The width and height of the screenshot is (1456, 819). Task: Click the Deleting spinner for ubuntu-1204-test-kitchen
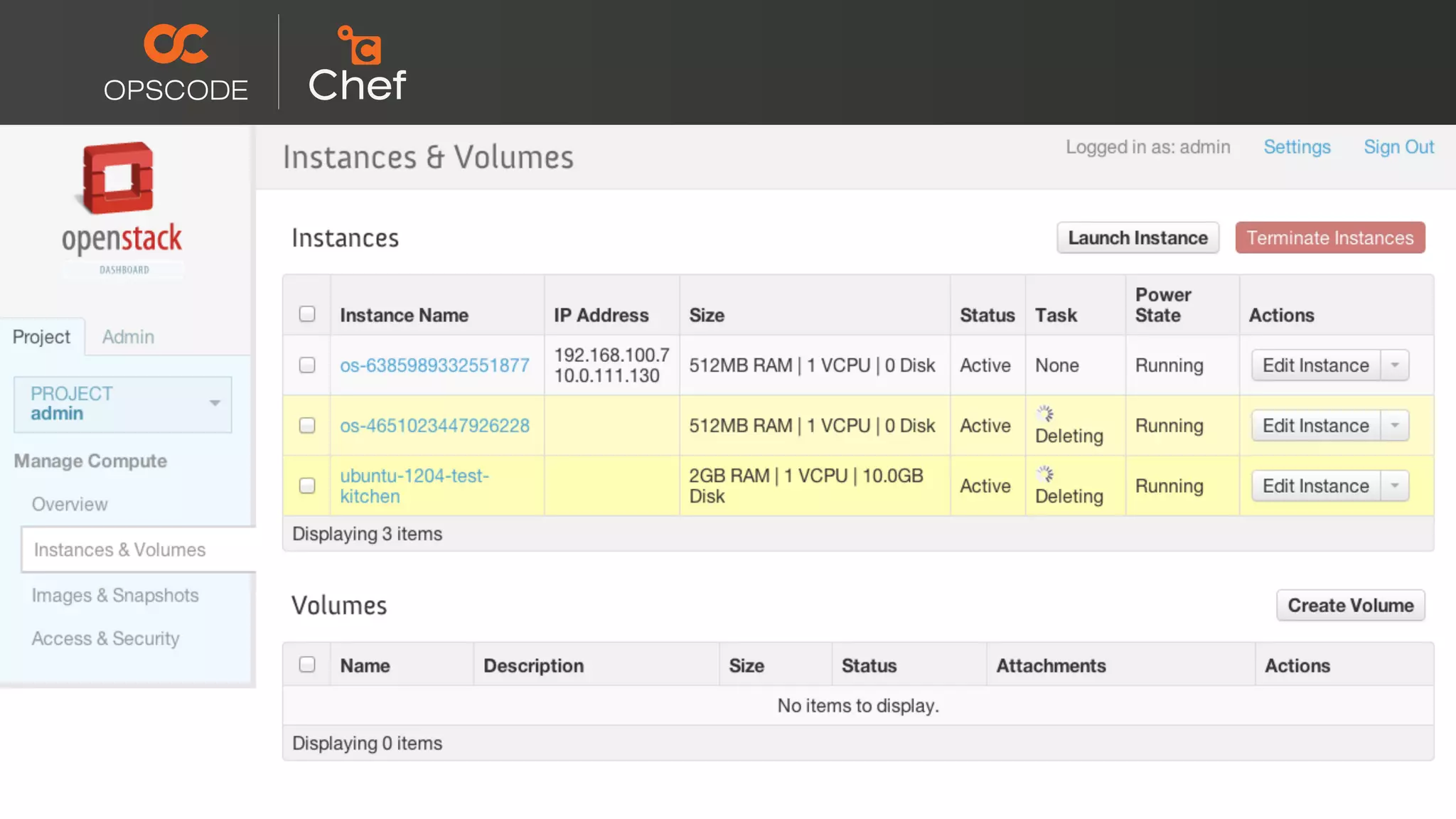pos(1044,474)
